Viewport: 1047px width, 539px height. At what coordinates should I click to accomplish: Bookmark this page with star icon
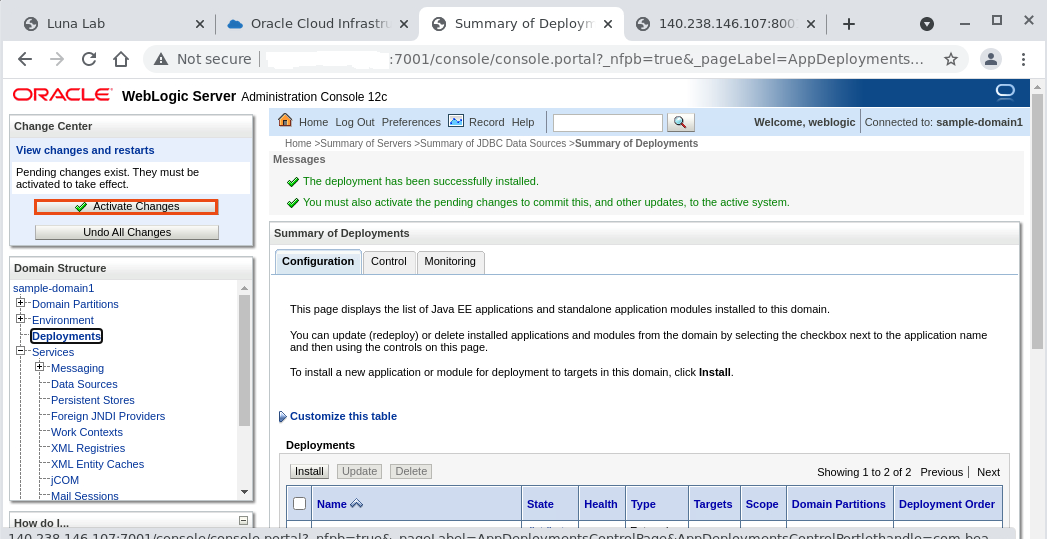coord(951,59)
